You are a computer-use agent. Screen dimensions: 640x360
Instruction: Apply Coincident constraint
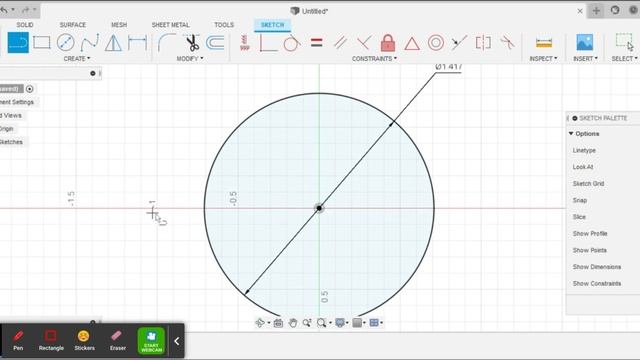[x=268, y=43]
